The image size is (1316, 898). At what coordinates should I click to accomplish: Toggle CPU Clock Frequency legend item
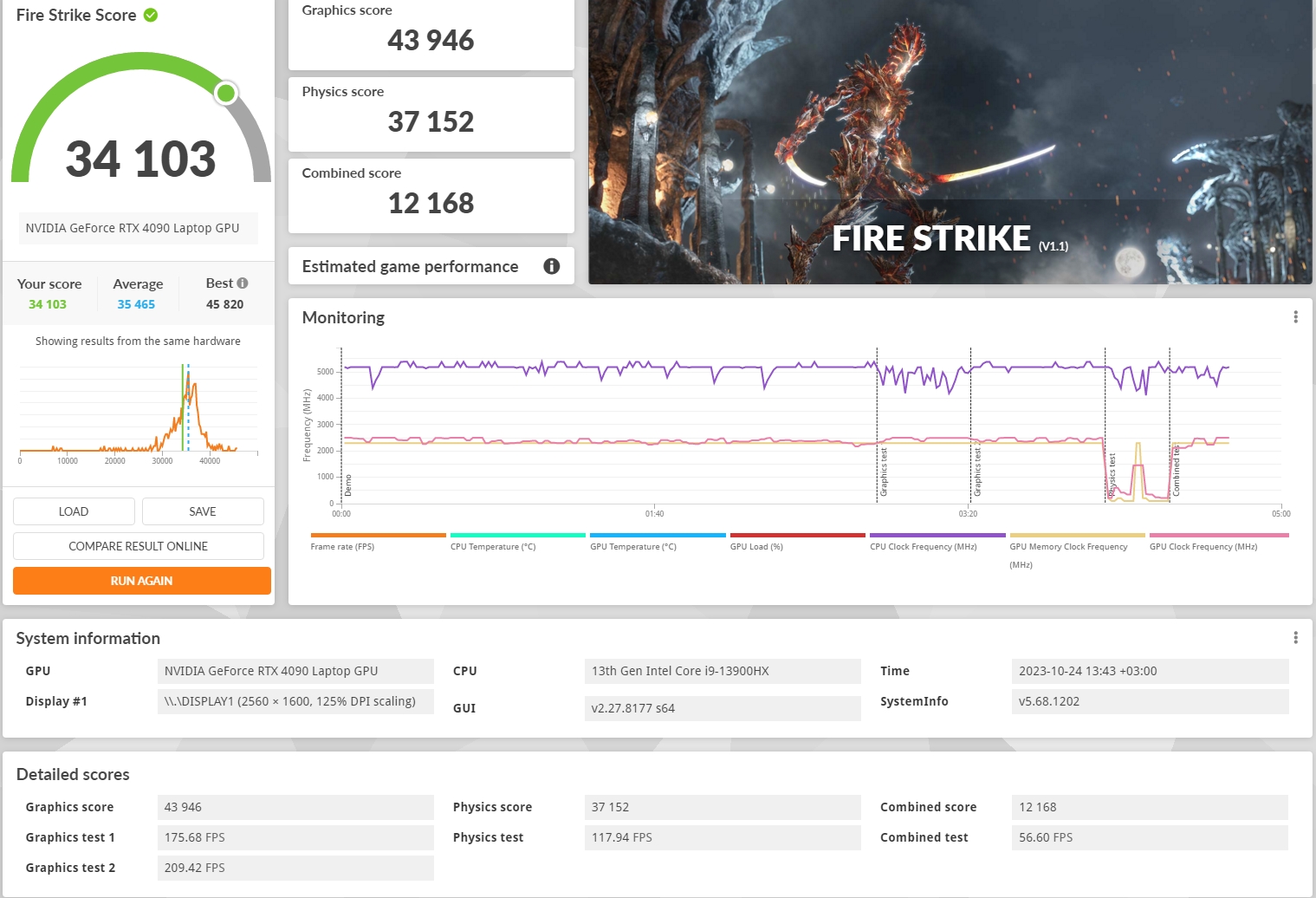coord(923,547)
